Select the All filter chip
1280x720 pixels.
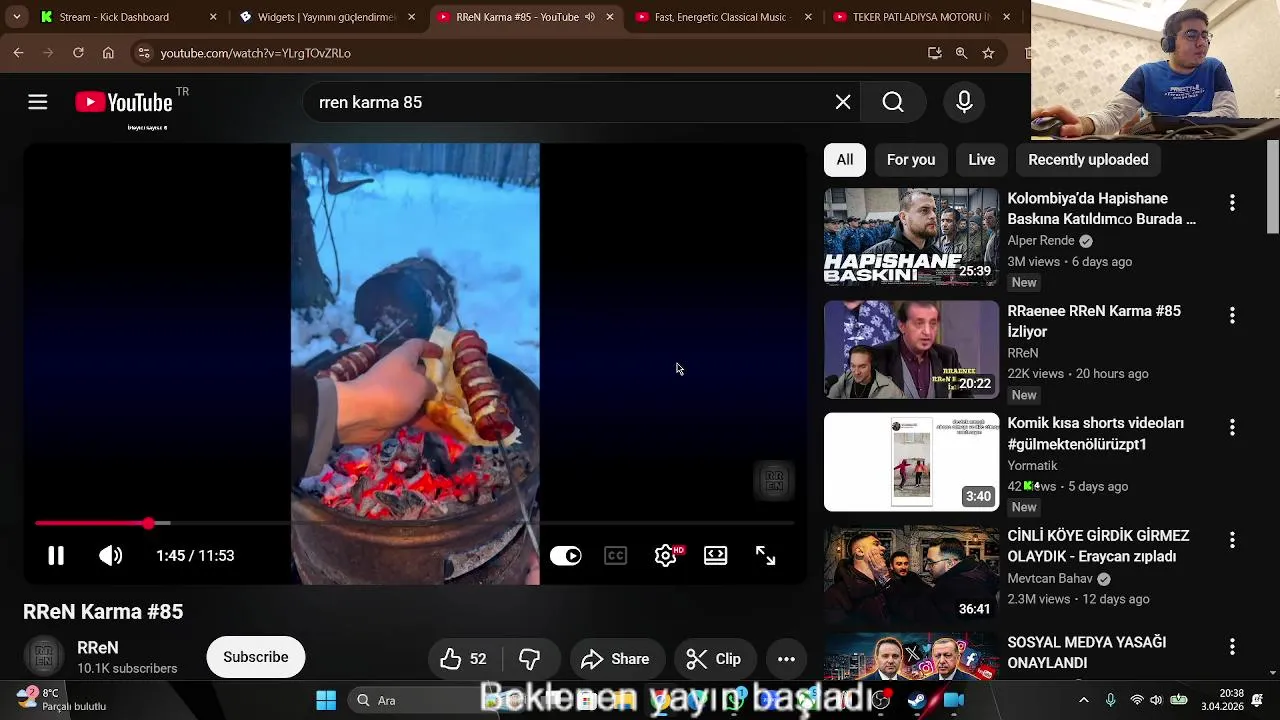(x=845, y=160)
